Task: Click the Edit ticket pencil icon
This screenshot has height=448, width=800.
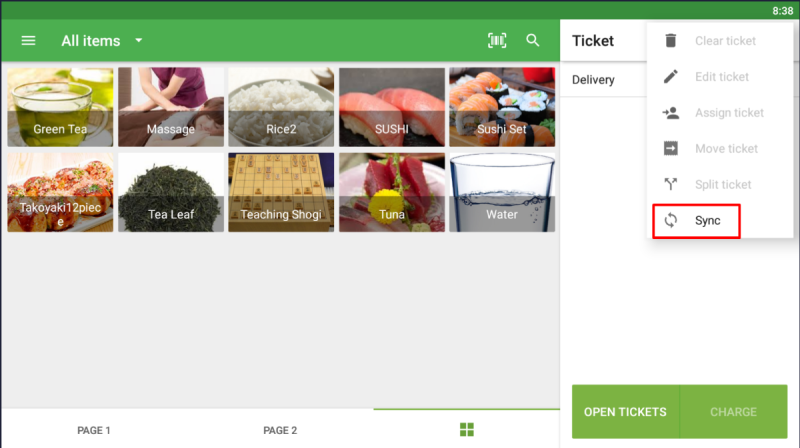Action: tap(671, 77)
